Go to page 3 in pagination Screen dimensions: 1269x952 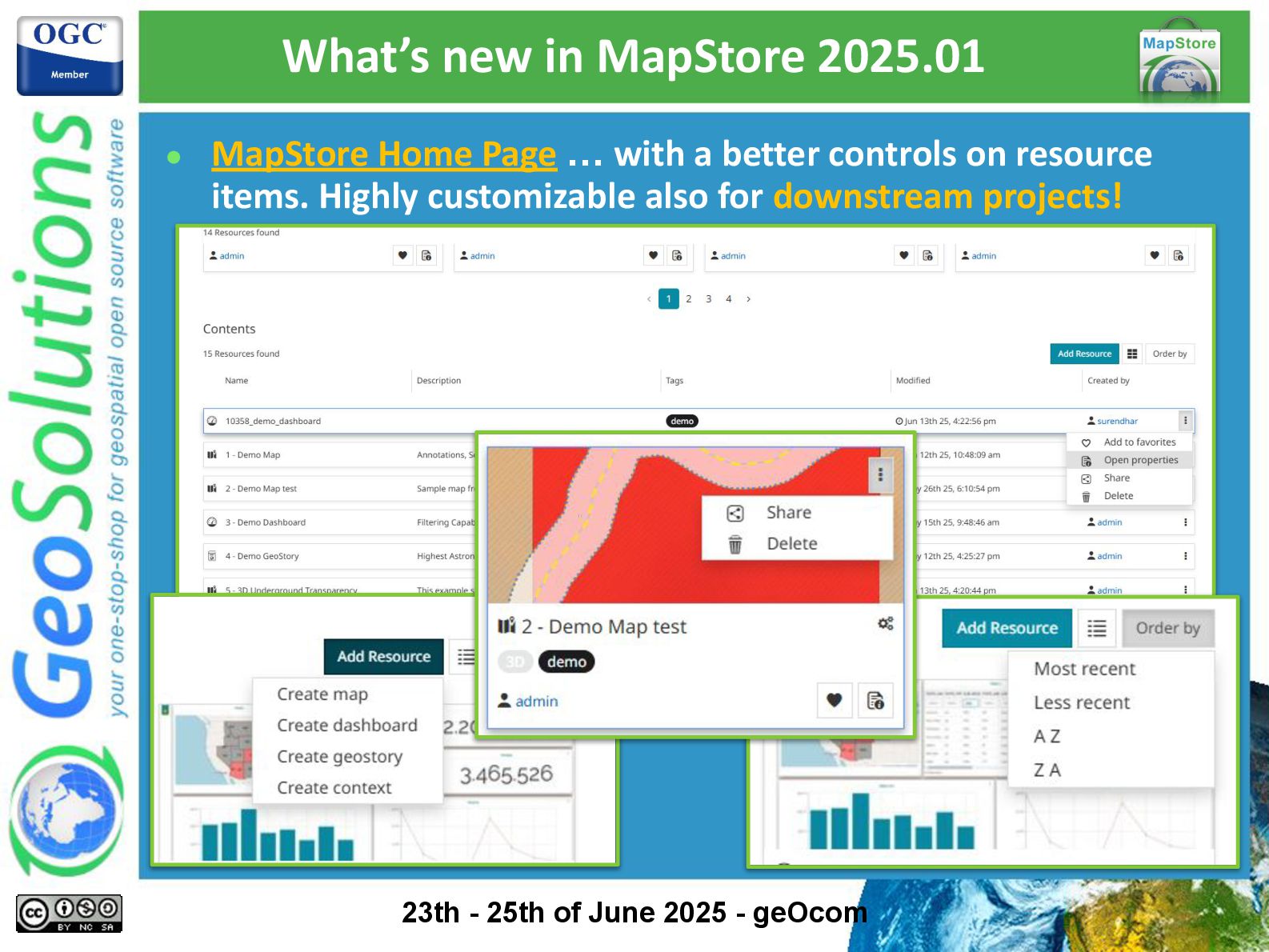708,298
